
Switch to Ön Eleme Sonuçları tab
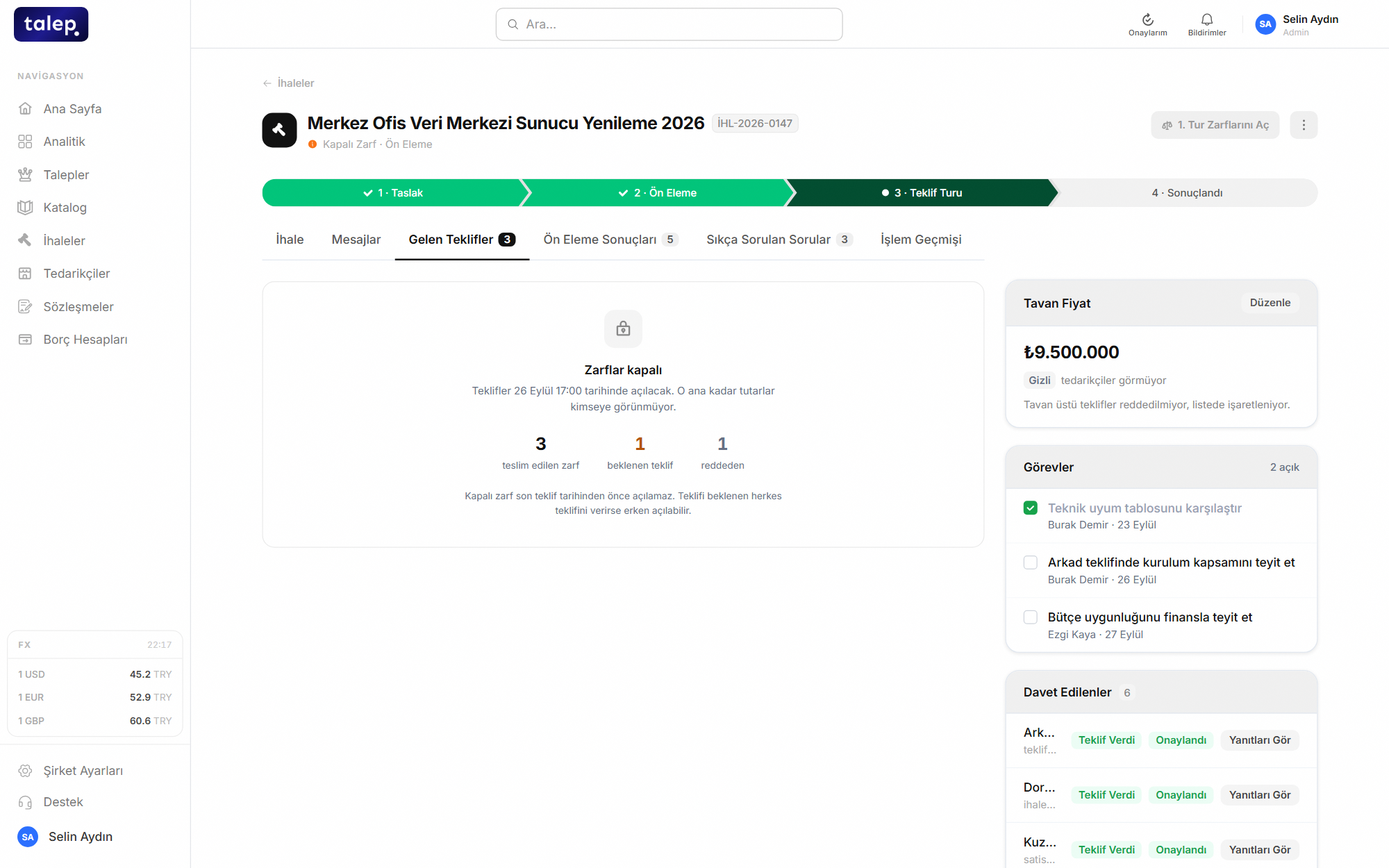pyautogui.click(x=610, y=240)
